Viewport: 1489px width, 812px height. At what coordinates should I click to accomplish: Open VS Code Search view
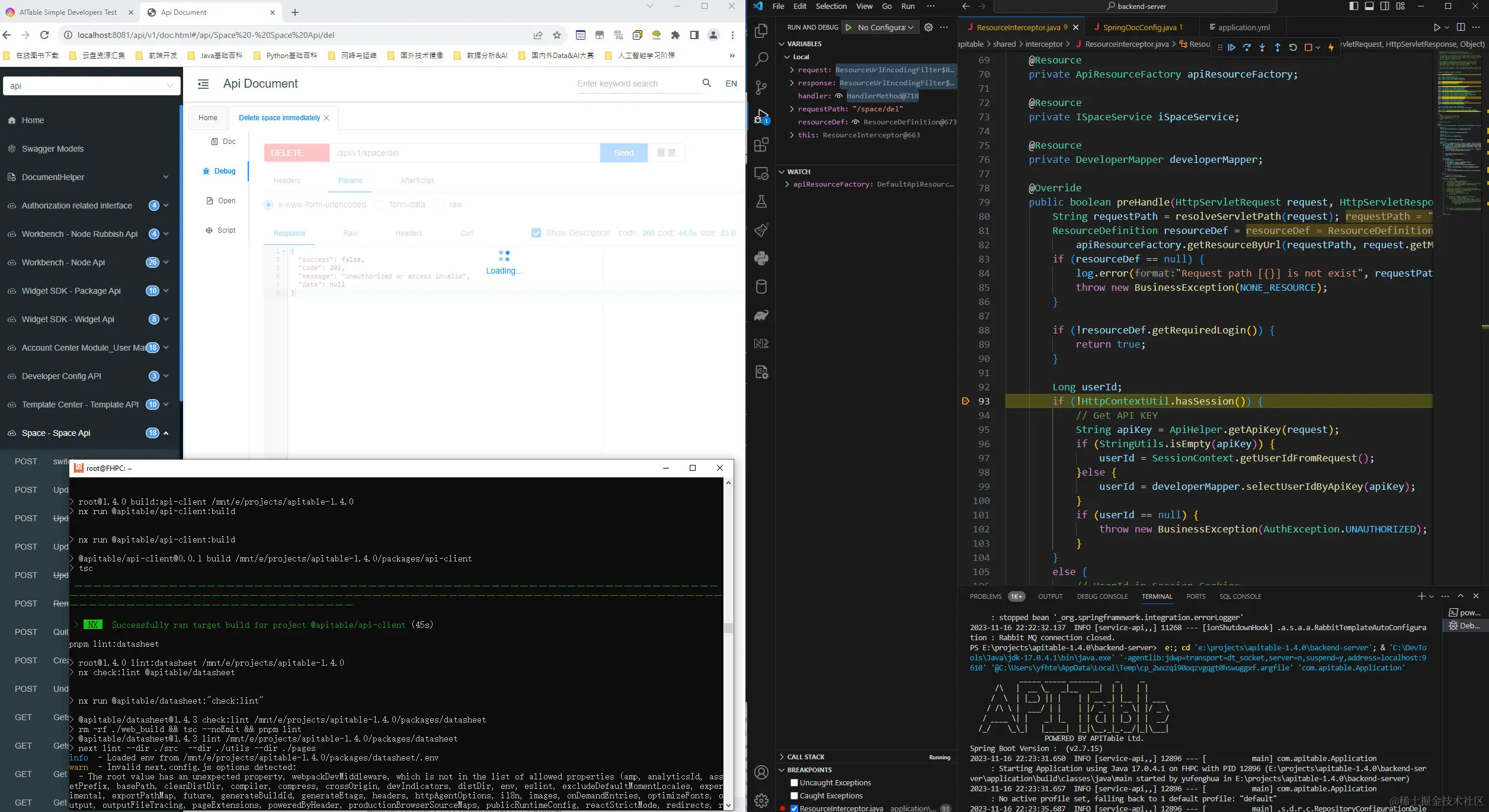coord(761,59)
